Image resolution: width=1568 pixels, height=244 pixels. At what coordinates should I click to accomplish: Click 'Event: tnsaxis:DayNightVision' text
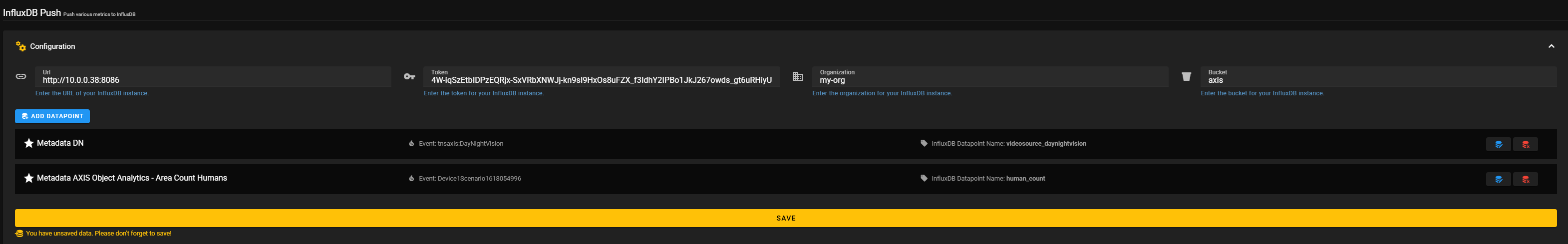(461, 144)
